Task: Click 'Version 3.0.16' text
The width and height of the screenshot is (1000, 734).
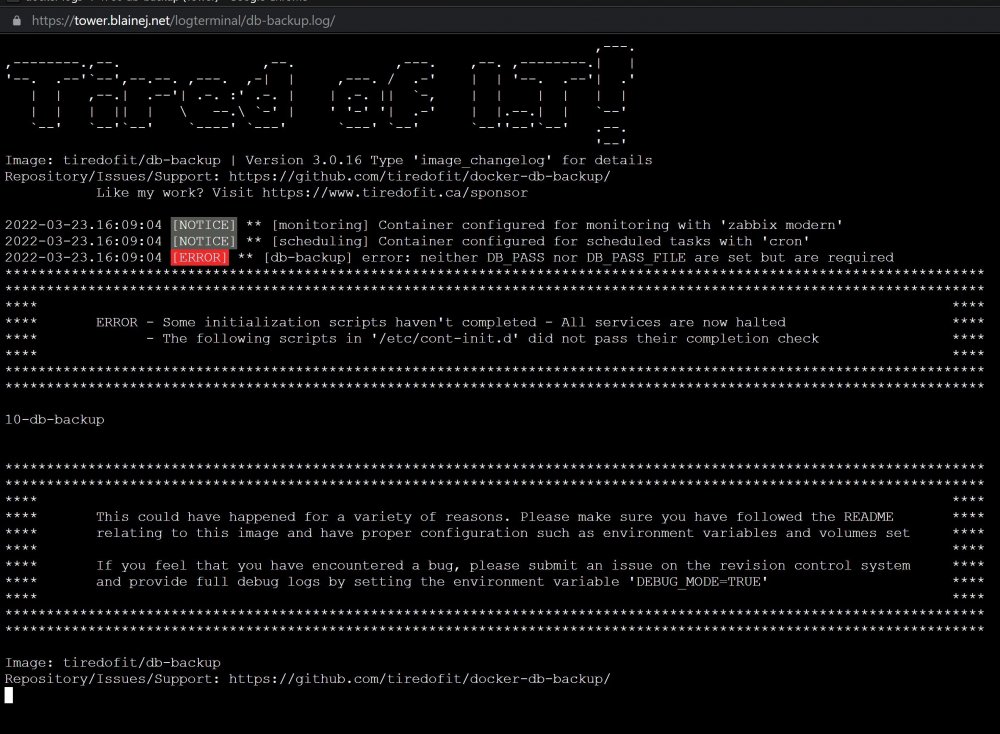Action: click(304, 160)
